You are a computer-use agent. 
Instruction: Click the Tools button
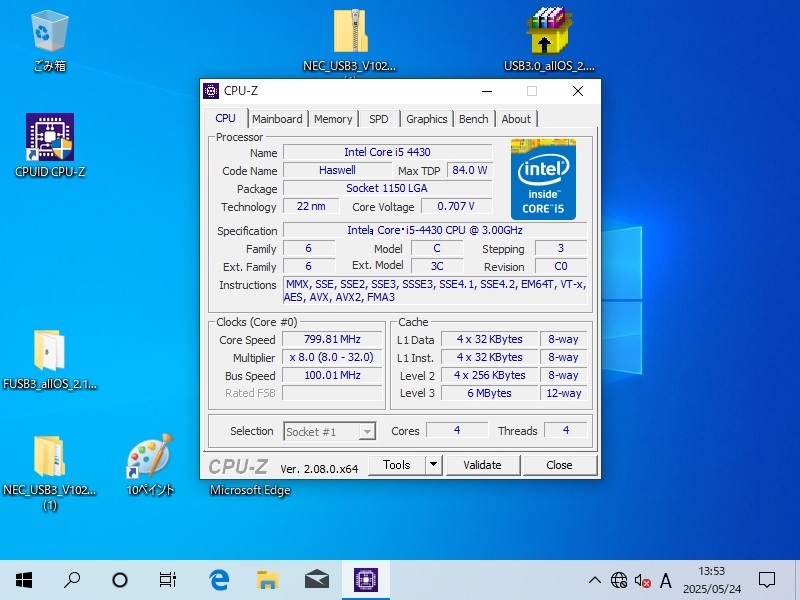pyautogui.click(x=397, y=465)
